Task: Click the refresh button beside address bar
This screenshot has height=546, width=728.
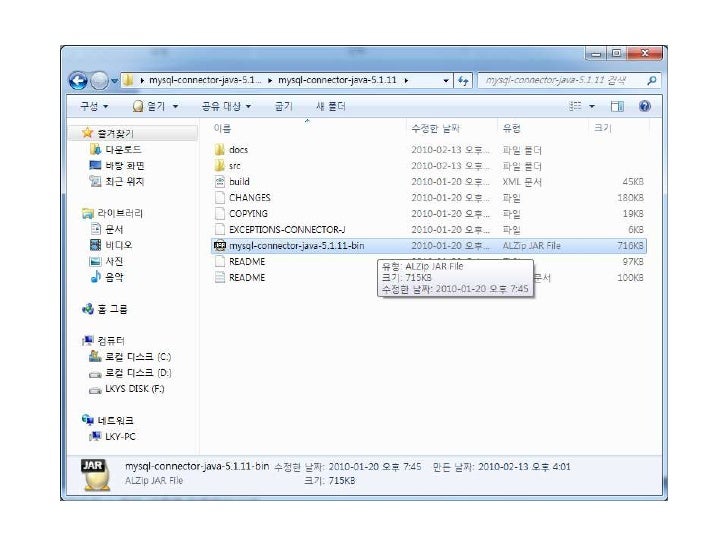Action: click(463, 81)
